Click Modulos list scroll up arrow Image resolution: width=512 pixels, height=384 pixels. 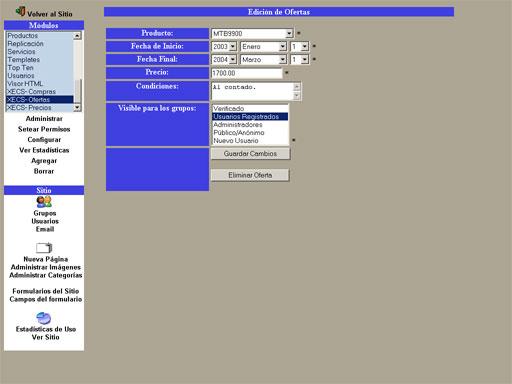pos(77,36)
